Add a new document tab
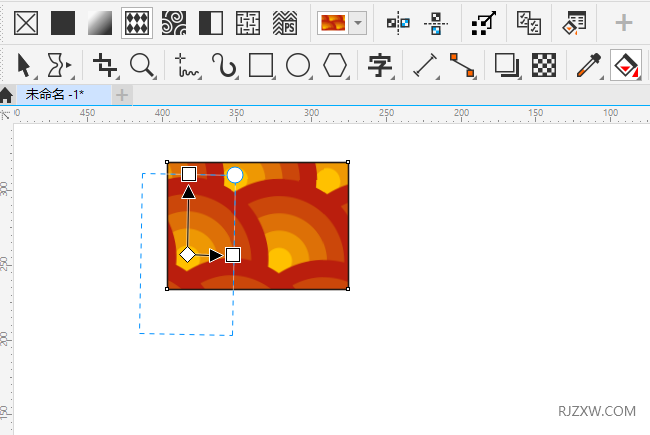 [x=122, y=95]
